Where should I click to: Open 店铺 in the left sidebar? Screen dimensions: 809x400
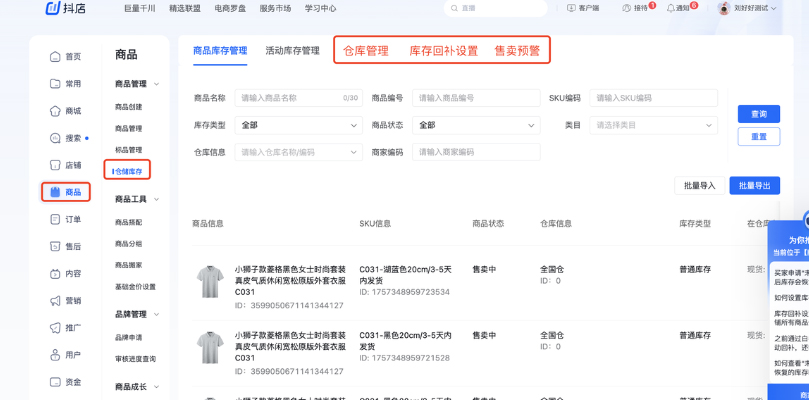(x=66, y=165)
